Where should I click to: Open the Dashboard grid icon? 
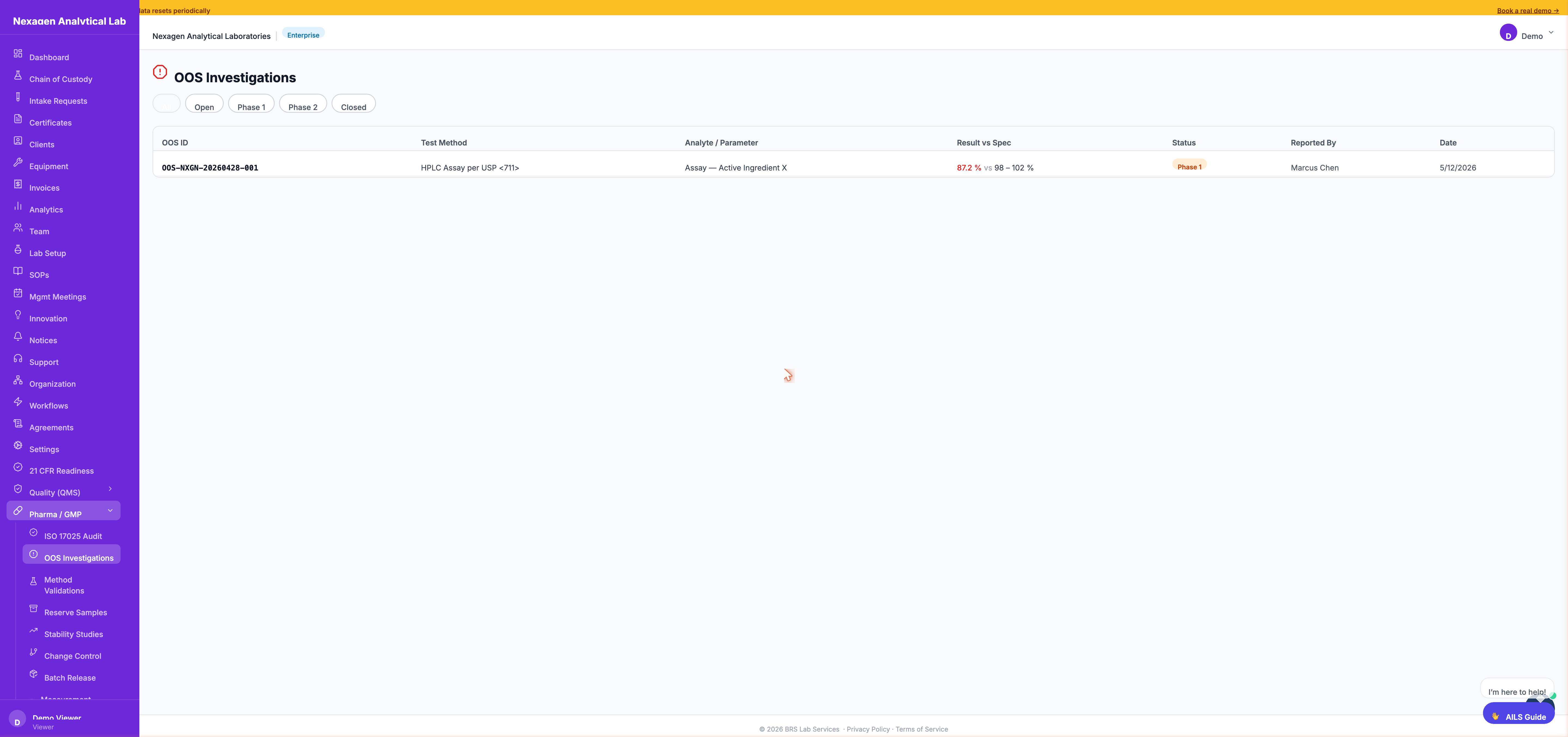(18, 54)
